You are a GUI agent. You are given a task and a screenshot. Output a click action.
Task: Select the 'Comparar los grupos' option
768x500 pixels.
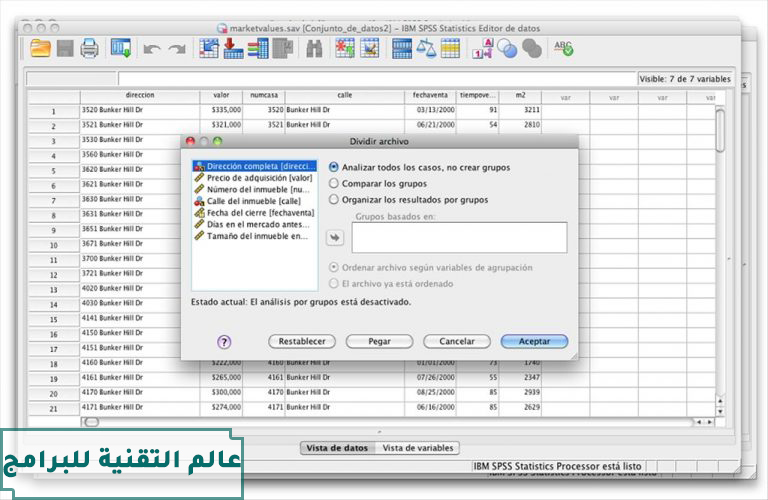click(x=378, y=184)
